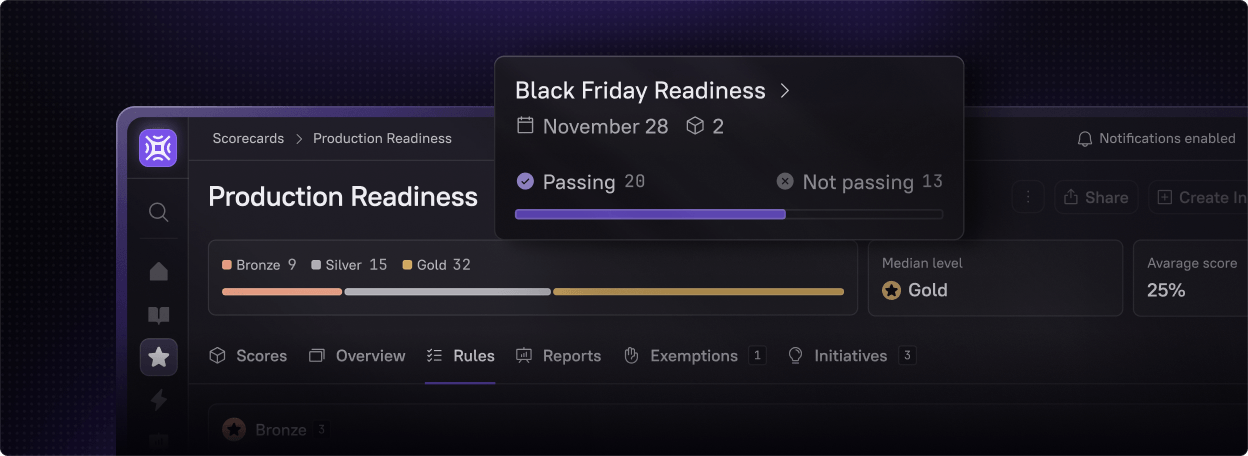The image size is (1248, 456).
Task: Expand Black Friday Readiness with its chevron
Action: (785, 91)
